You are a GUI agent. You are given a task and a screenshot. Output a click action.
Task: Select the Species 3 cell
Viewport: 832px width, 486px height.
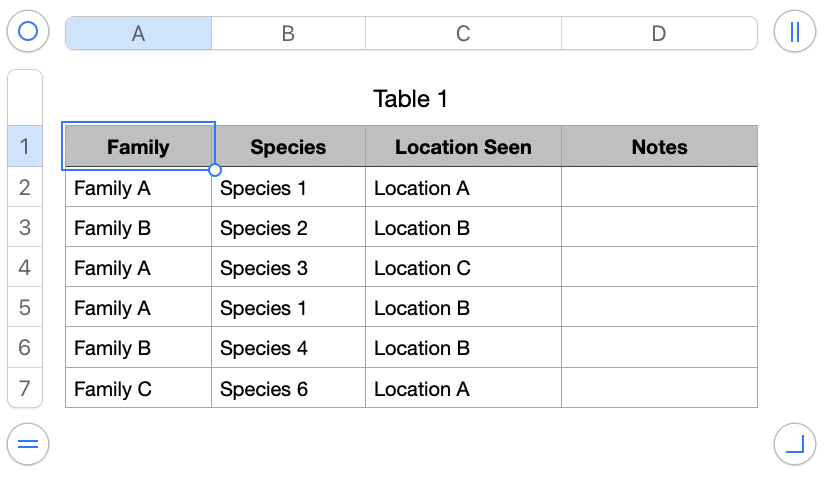pyautogui.click(x=288, y=268)
